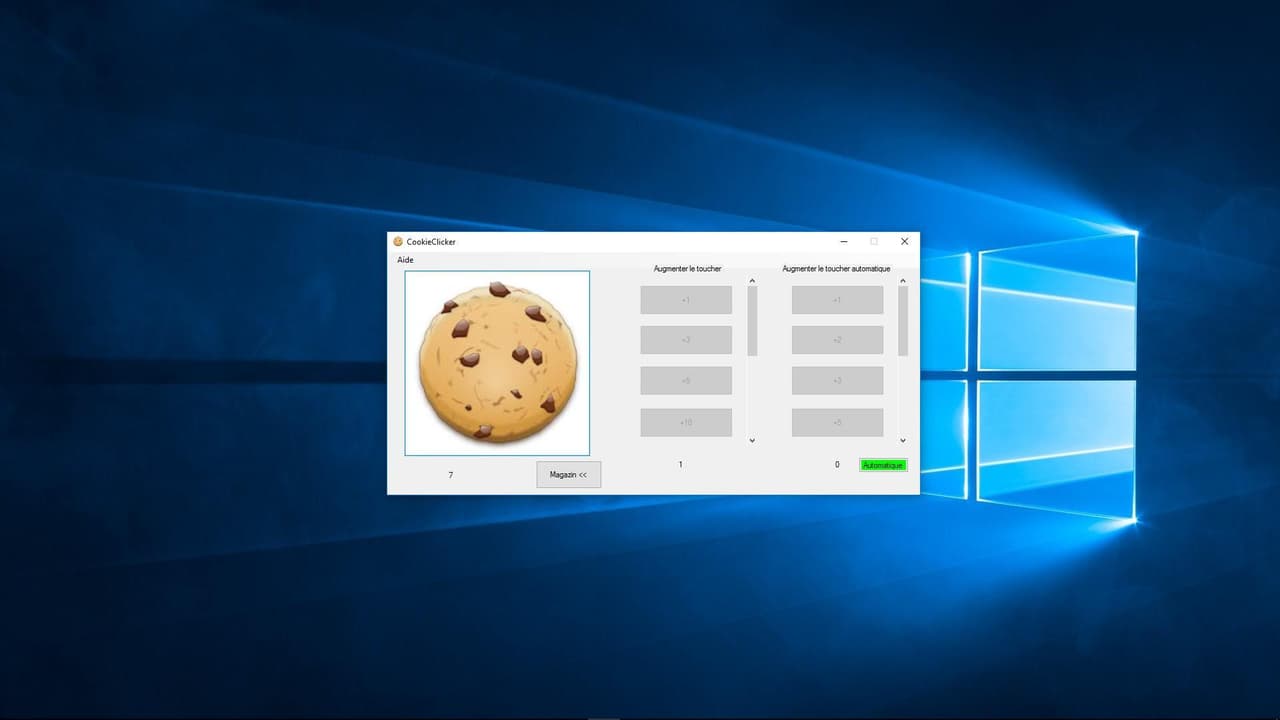Click down arrow of Augmenter le toucher scrollbar
This screenshot has width=1280, height=720.
point(752,440)
